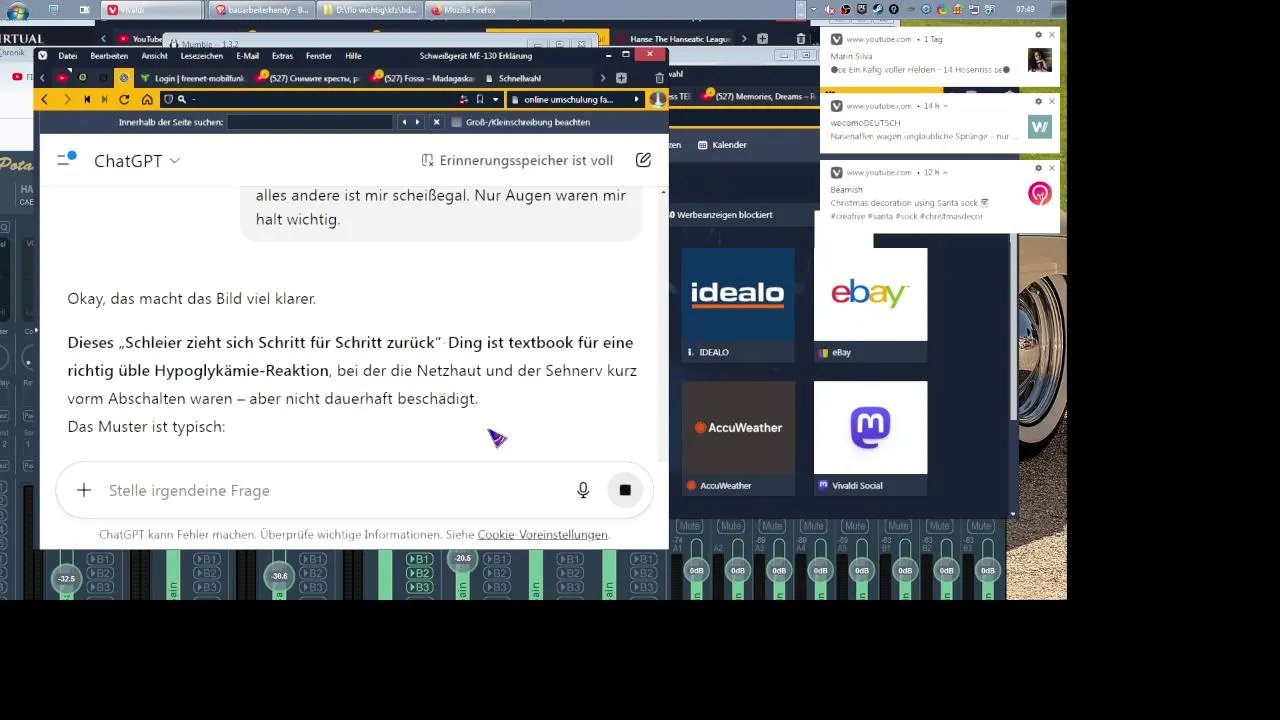The height and width of the screenshot is (720, 1280).
Task: Expand the 14 h wocomoDEUTSCH notification chevron
Action: (x=945, y=106)
